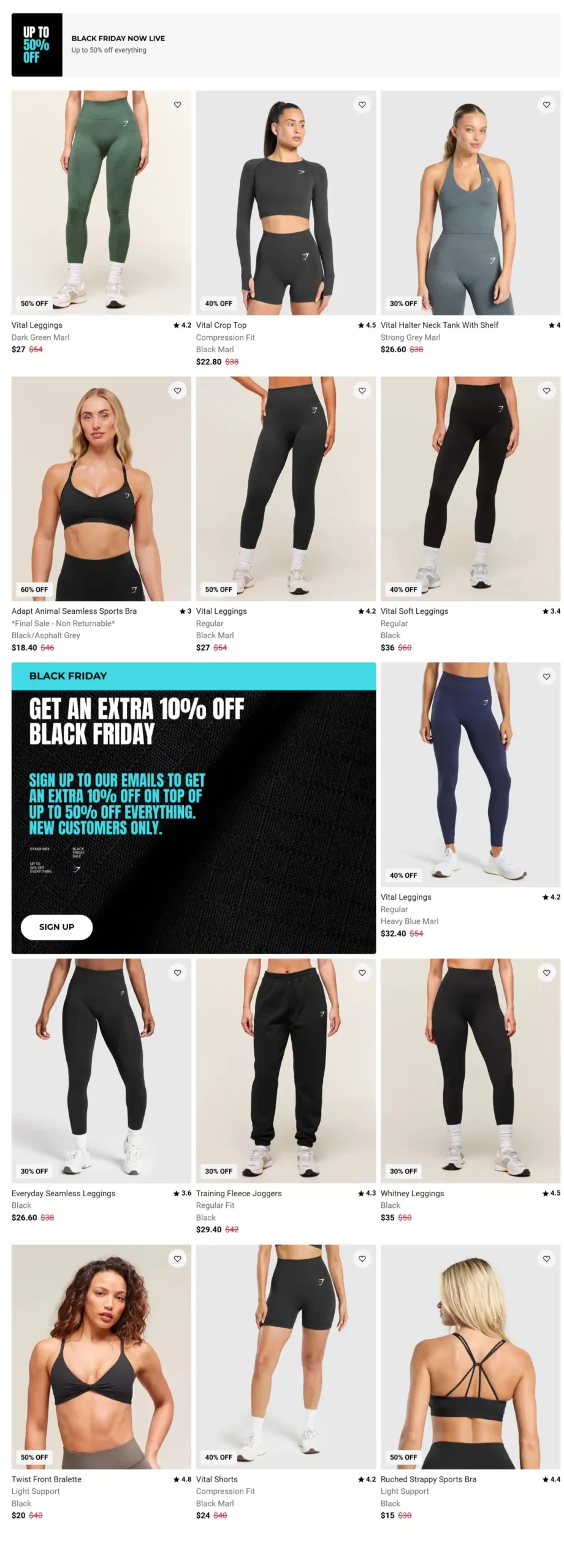
Task: Click the Up To 50% Off logo tile
Action: coord(37,45)
